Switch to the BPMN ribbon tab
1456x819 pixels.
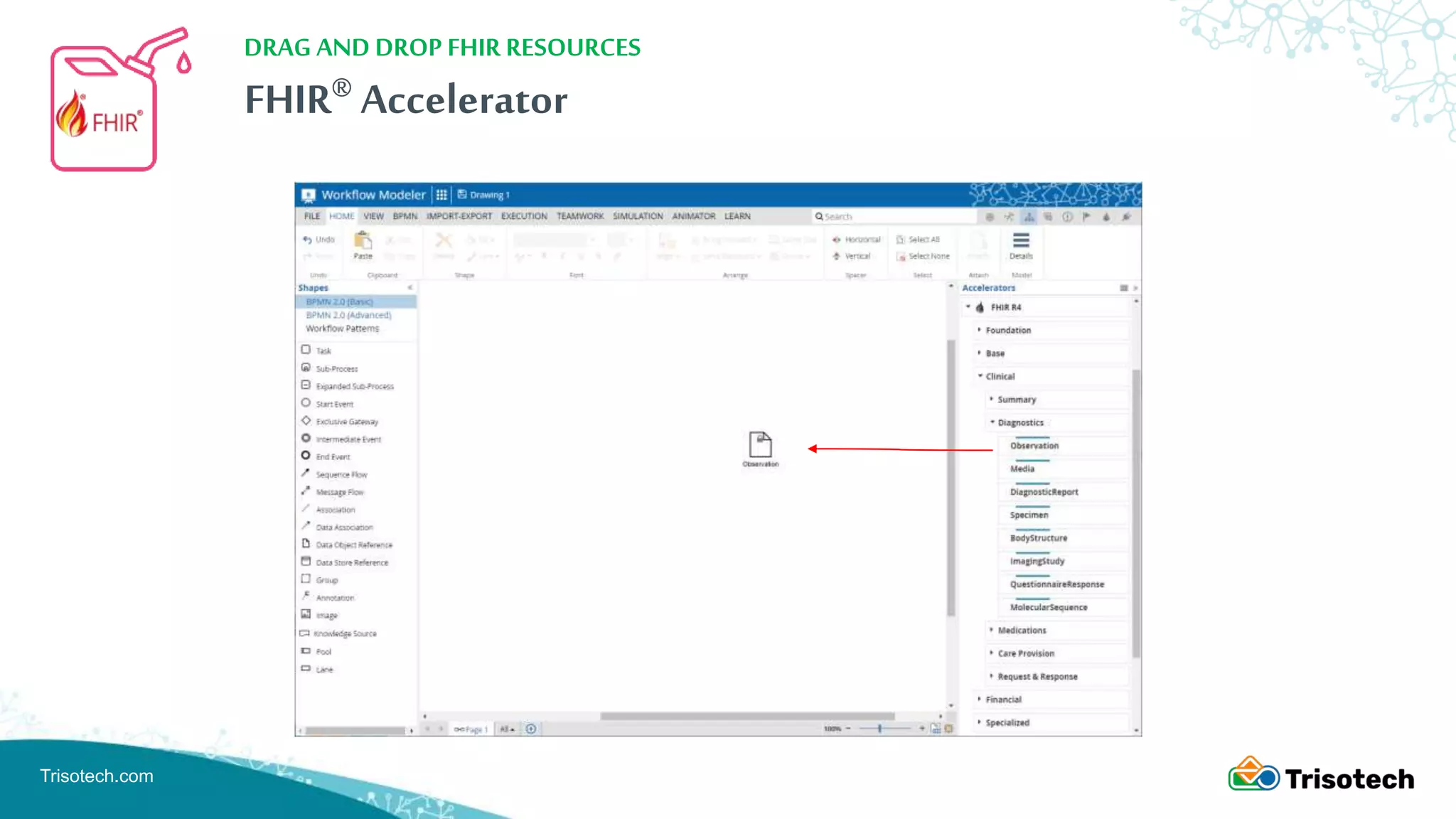click(405, 216)
